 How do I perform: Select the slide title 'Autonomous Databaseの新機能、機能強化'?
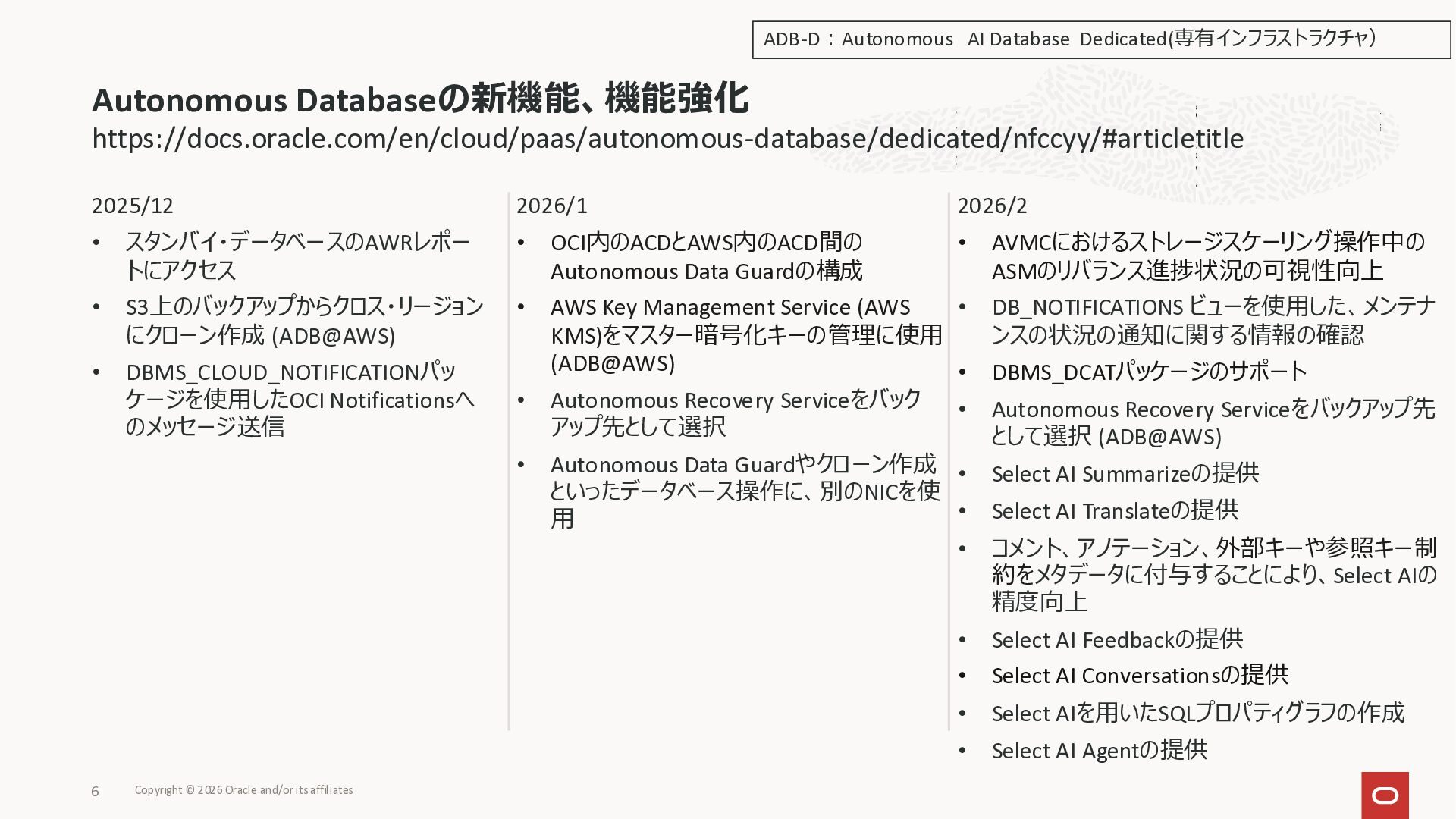click(x=420, y=99)
